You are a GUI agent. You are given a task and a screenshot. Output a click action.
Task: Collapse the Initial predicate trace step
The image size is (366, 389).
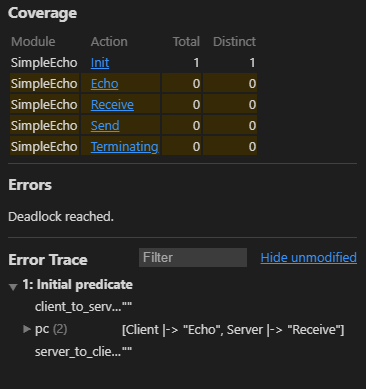[13, 286]
